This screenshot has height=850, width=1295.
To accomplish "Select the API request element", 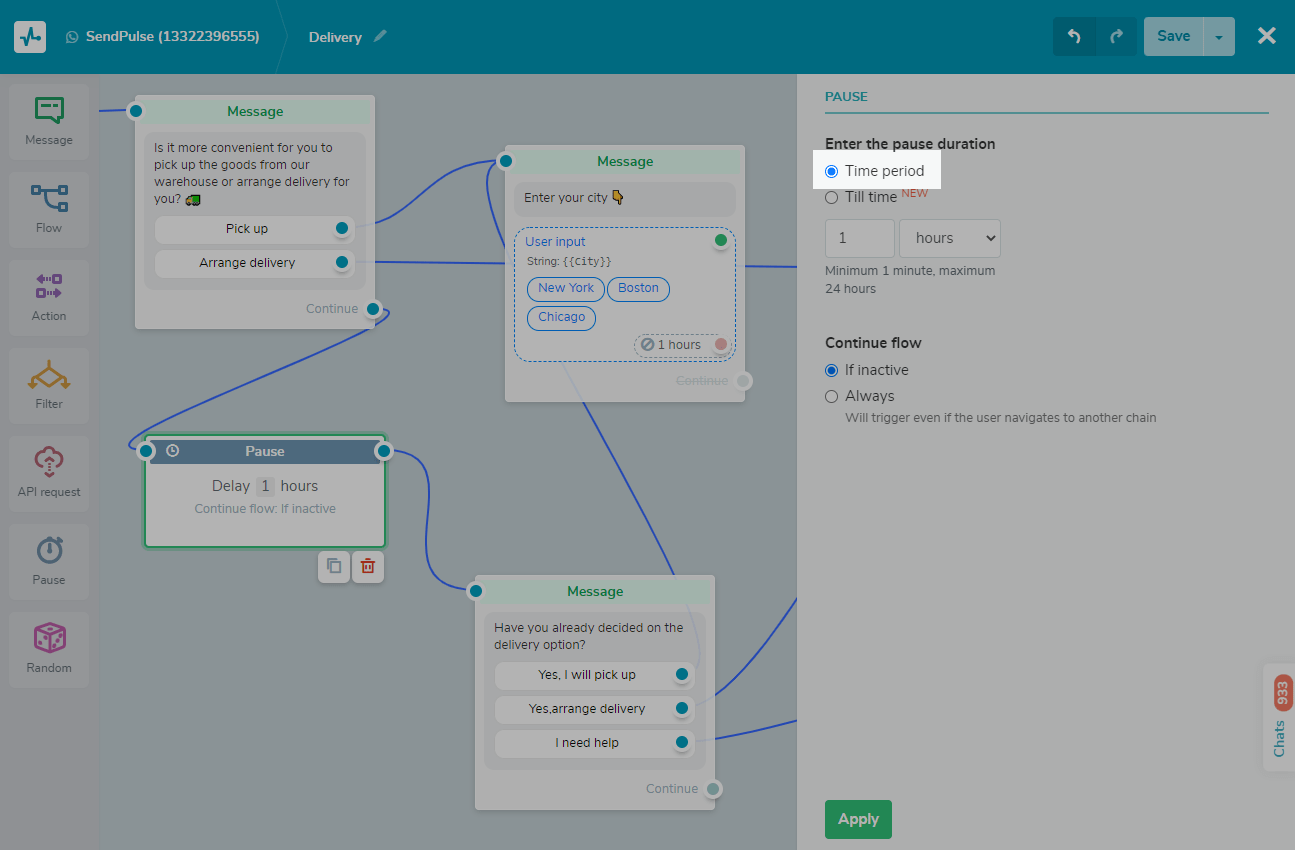I will (49, 474).
